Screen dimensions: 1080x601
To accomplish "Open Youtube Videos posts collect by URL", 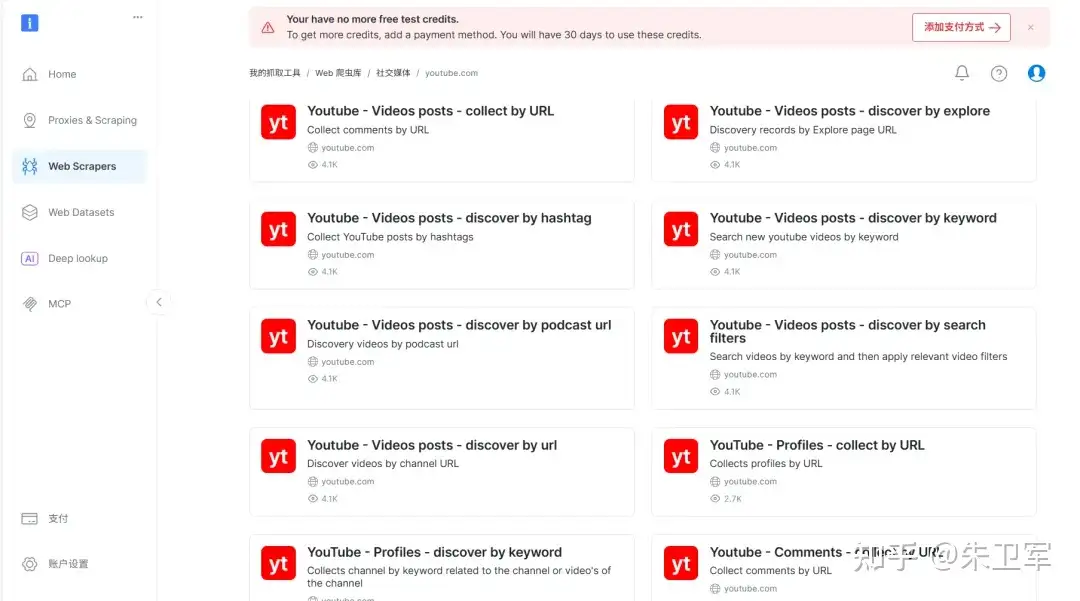I will coord(430,111).
